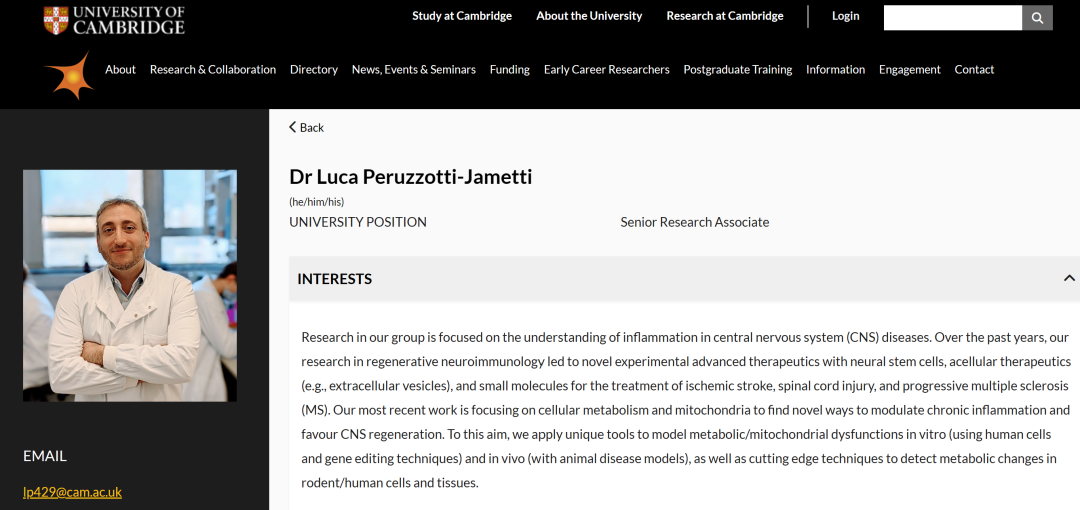Screen dimensions: 1080x510
Task: Click the search magnifier icon
Action: (1037, 18)
